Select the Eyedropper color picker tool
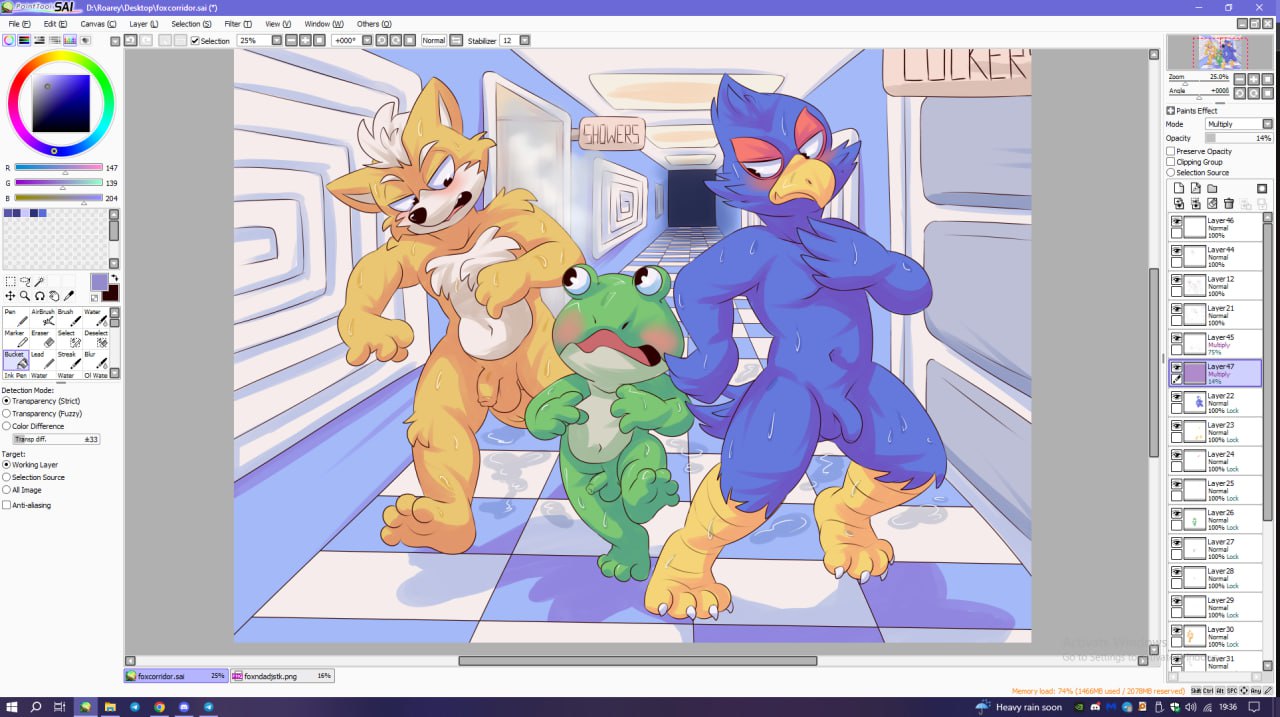Image resolution: width=1280 pixels, height=717 pixels. pyautogui.click(x=69, y=296)
